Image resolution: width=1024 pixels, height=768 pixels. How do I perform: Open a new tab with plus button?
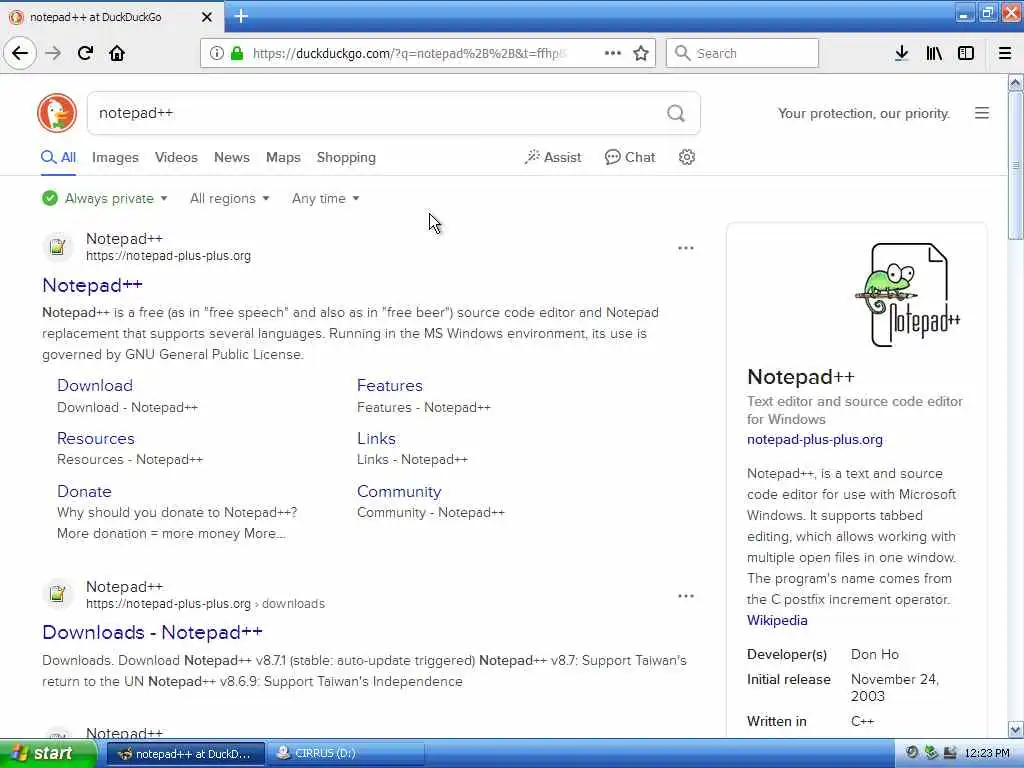pos(241,16)
